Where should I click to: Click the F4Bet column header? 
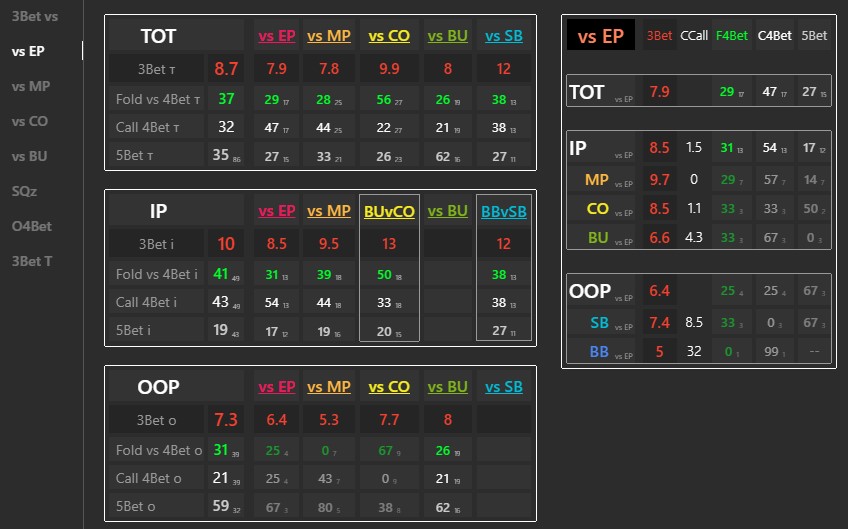pos(732,36)
